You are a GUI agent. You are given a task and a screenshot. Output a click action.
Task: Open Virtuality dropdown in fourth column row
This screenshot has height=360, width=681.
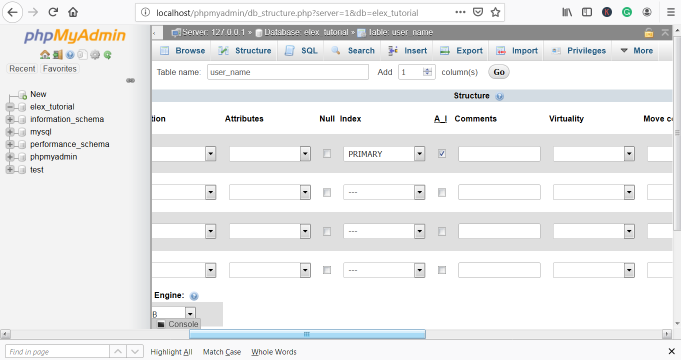pos(594,270)
